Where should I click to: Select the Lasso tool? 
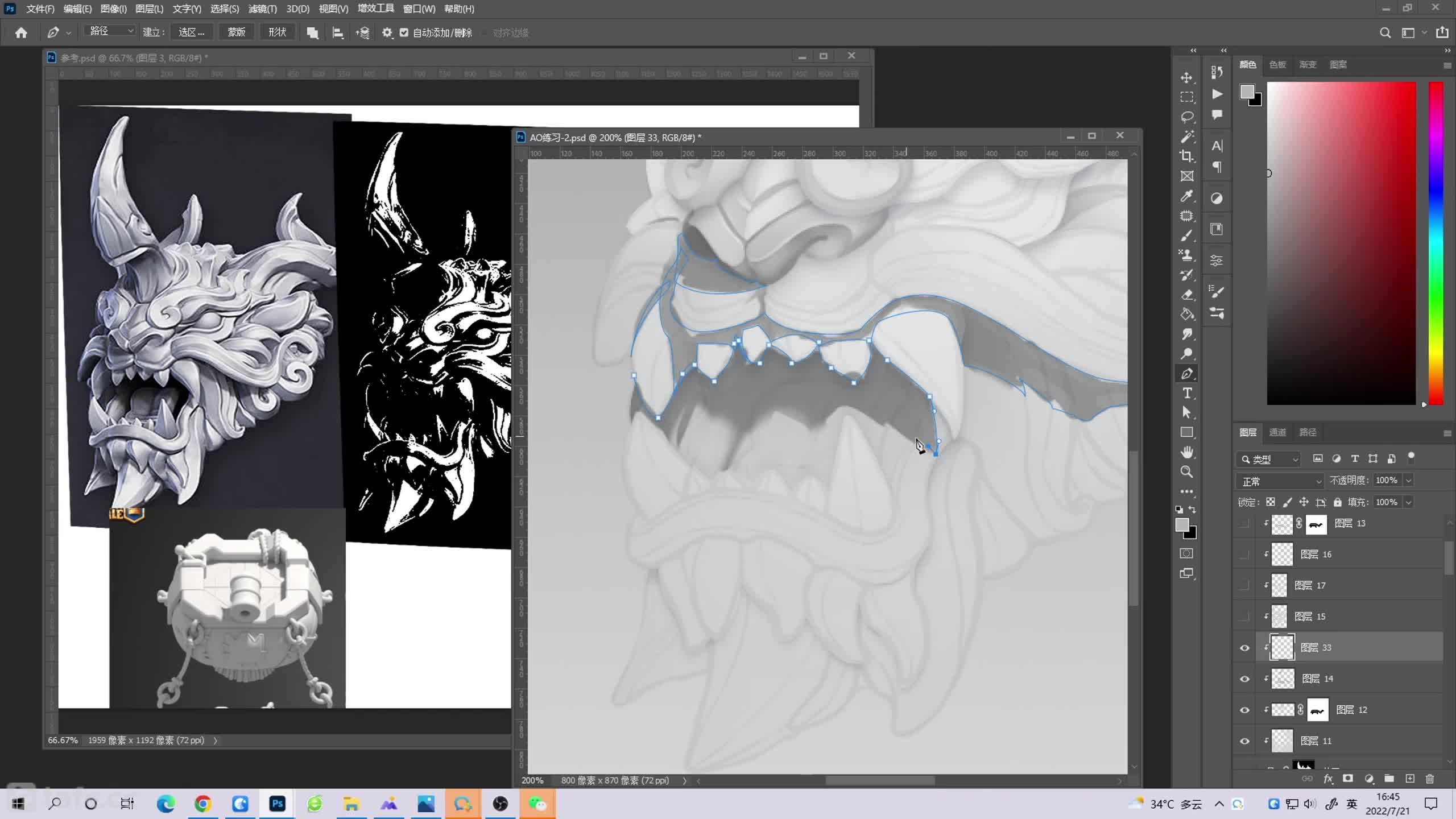click(1186, 117)
